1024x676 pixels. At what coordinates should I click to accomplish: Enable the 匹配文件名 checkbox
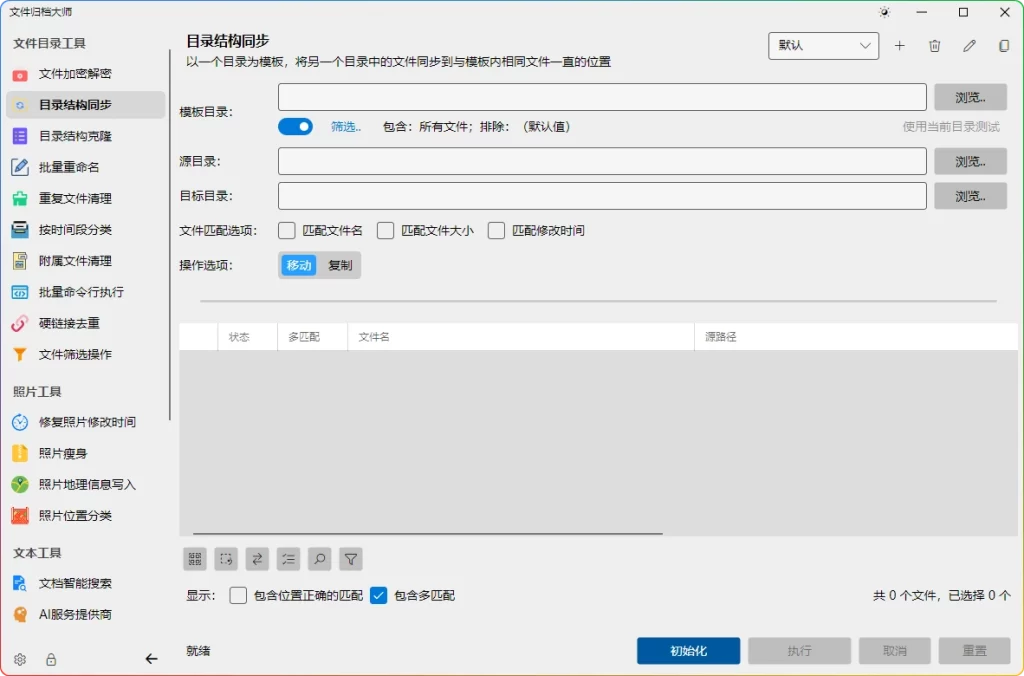287,231
